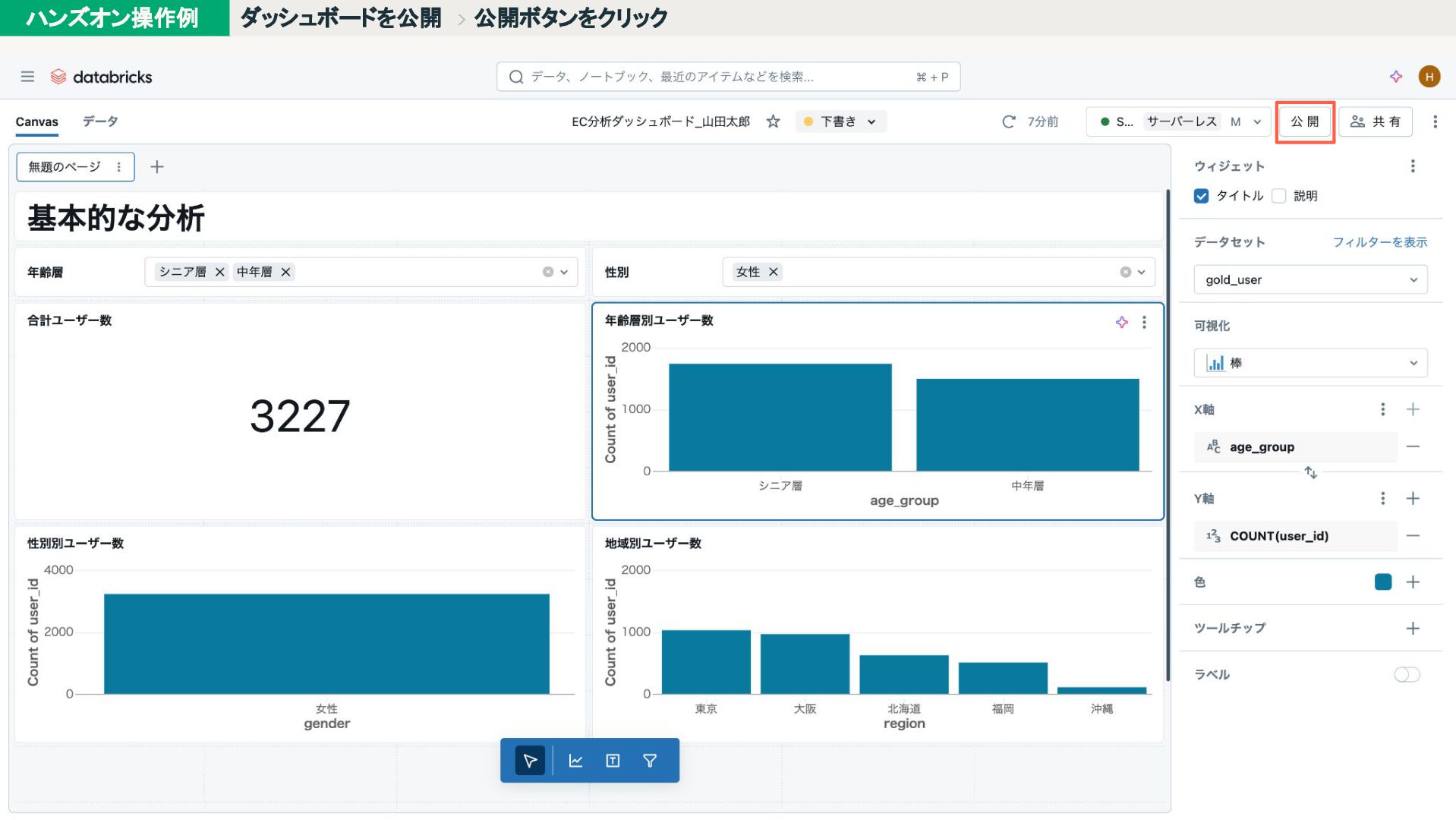Screen dimensions: 1456x820
Task: Select the add text box tool
Action: (613, 761)
